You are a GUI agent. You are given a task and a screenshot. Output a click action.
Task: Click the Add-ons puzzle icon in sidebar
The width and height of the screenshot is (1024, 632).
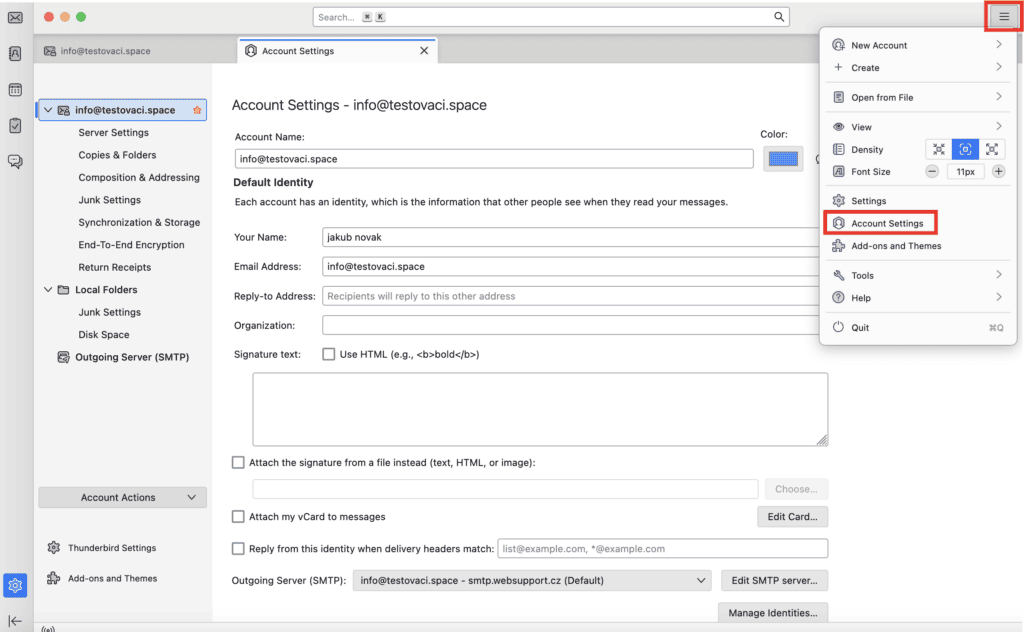[54, 578]
